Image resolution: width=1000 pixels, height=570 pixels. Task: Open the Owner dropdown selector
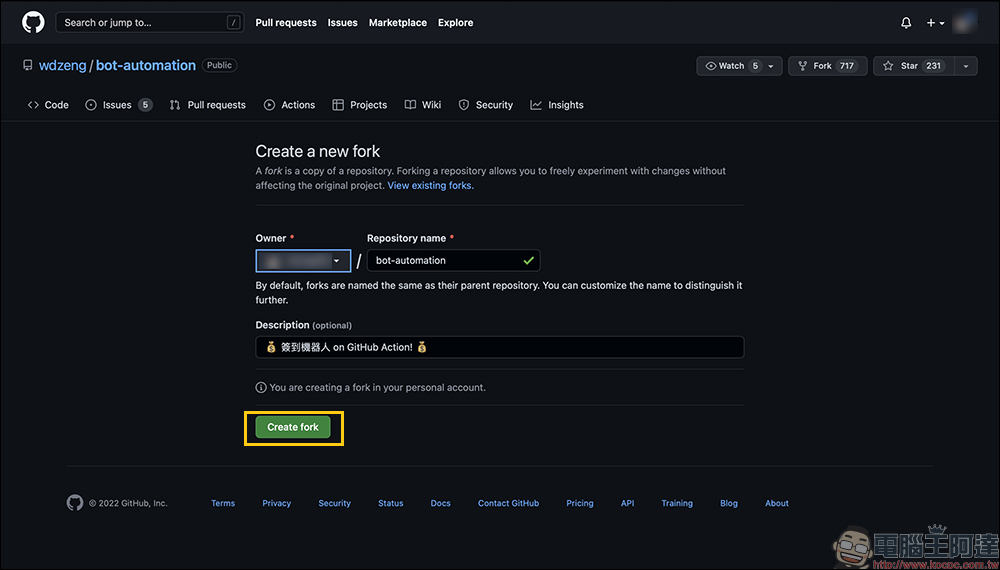(303, 261)
